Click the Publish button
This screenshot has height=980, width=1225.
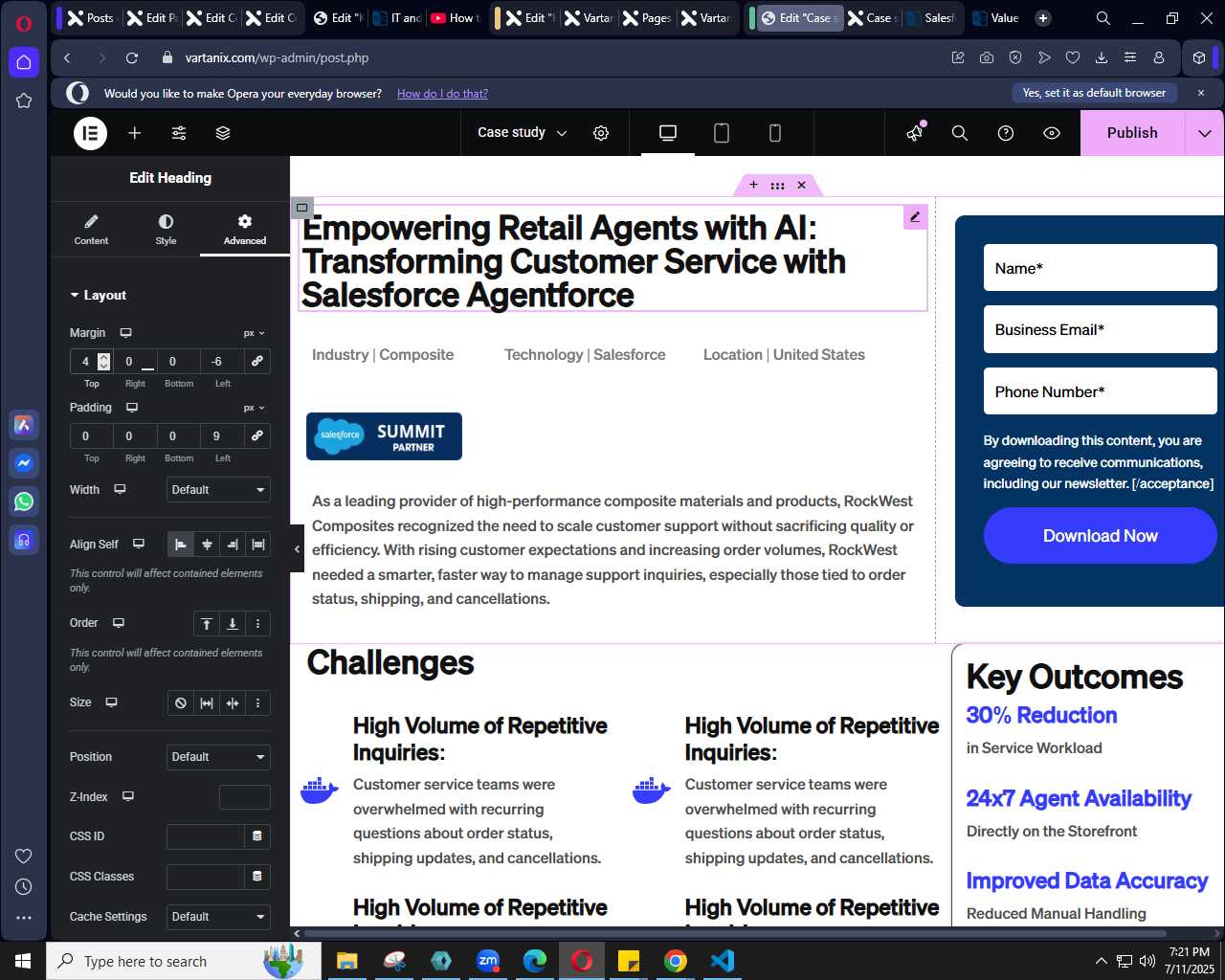1132,133
